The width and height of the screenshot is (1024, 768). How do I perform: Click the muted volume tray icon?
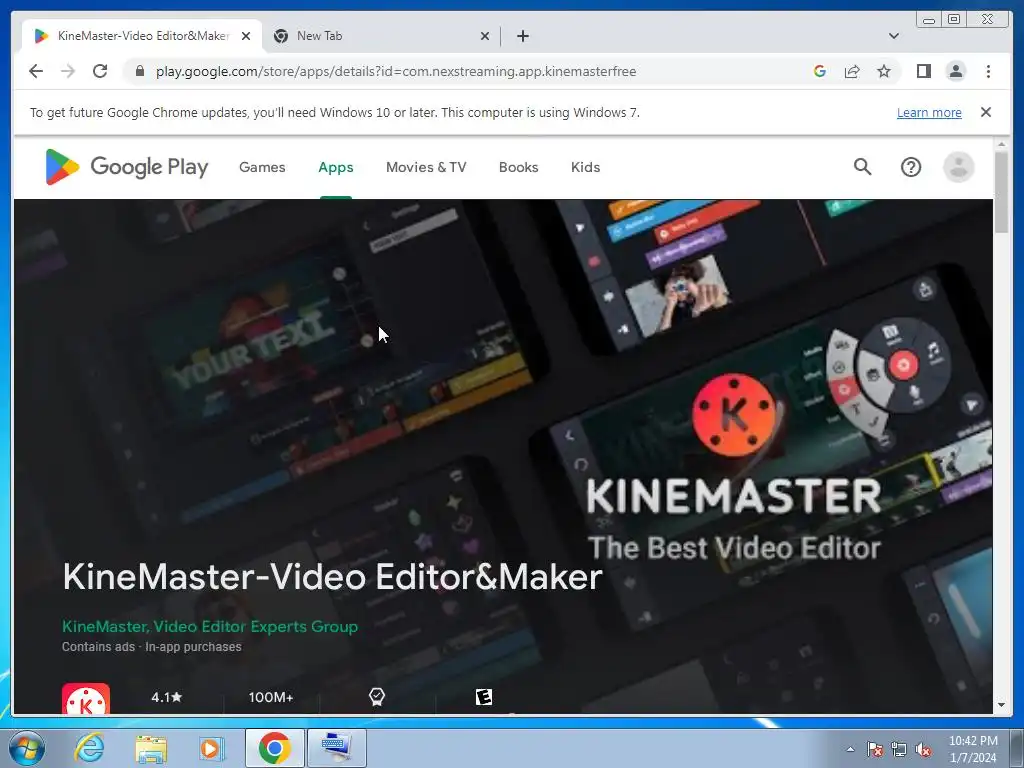tap(923, 749)
